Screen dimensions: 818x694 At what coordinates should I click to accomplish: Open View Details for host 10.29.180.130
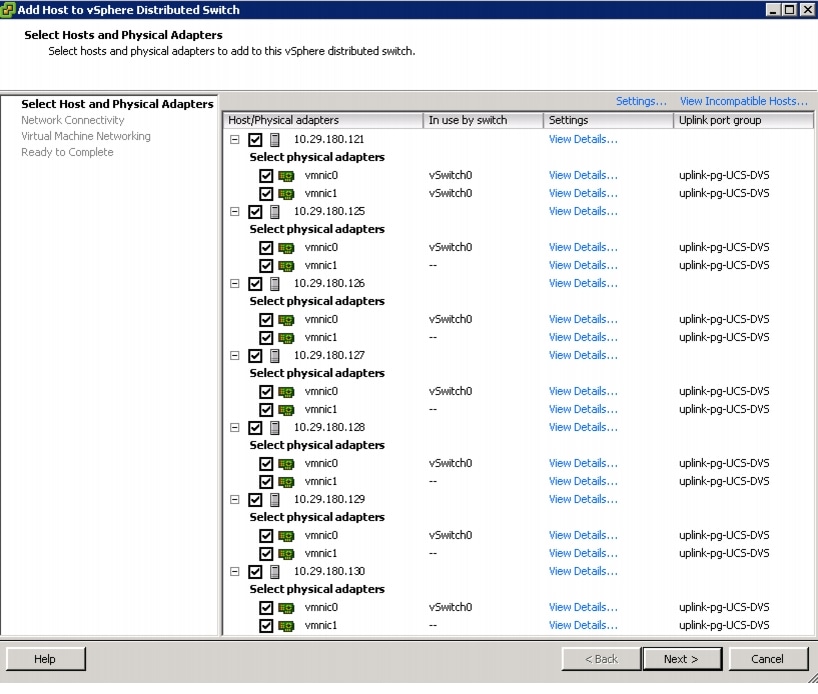coord(583,571)
